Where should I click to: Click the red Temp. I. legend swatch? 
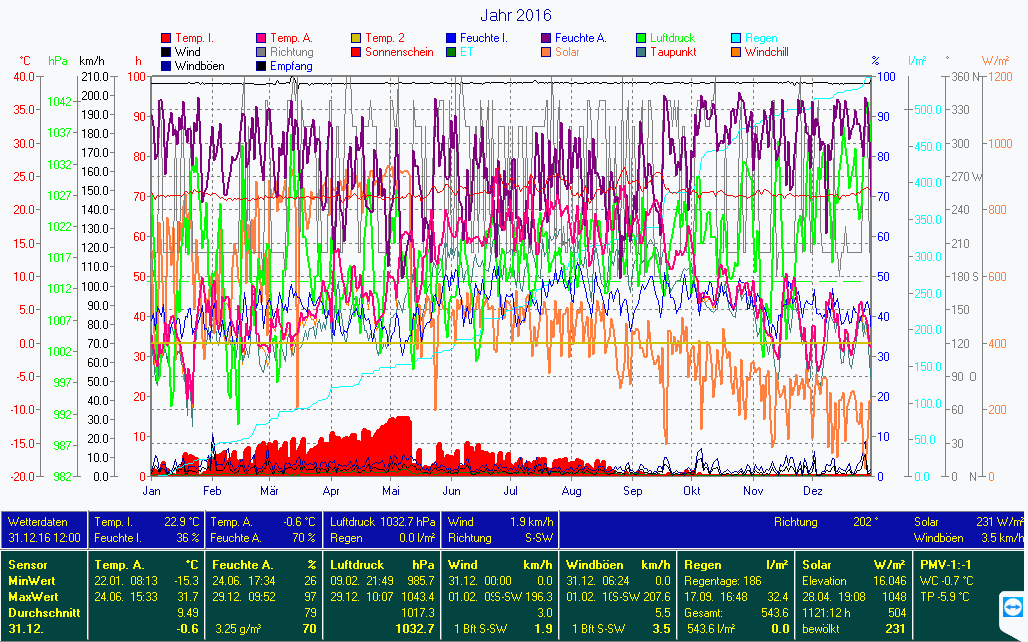tap(166, 38)
